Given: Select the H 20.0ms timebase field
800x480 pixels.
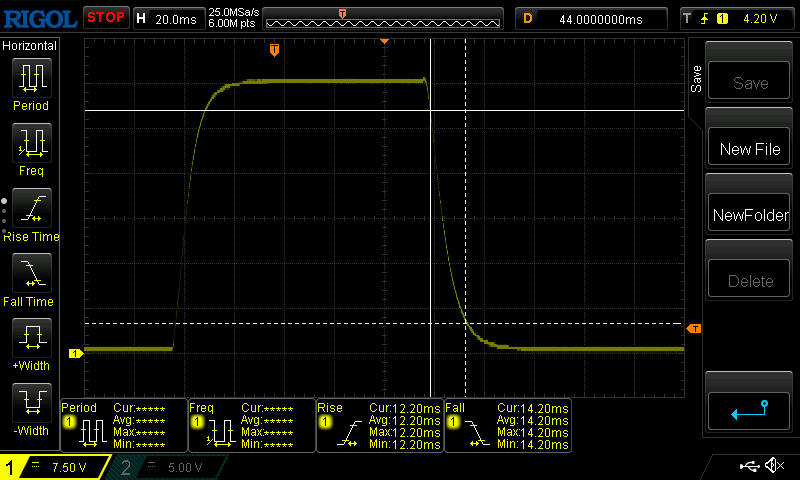Looking at the screenshot, I should coord(168,19).
